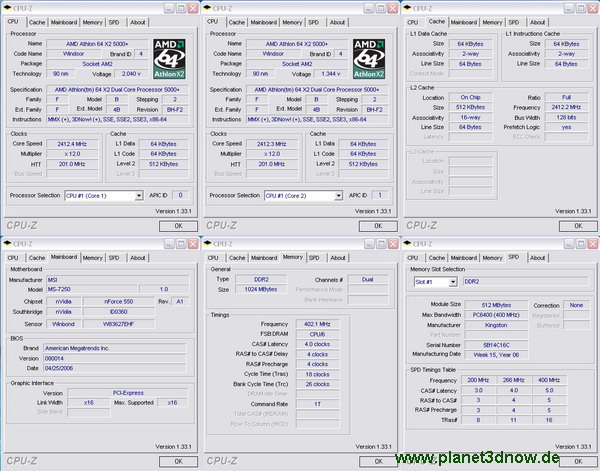Open Mainboard tab in the Core 1 window
The image size is (600, 471).
(64, 23)
